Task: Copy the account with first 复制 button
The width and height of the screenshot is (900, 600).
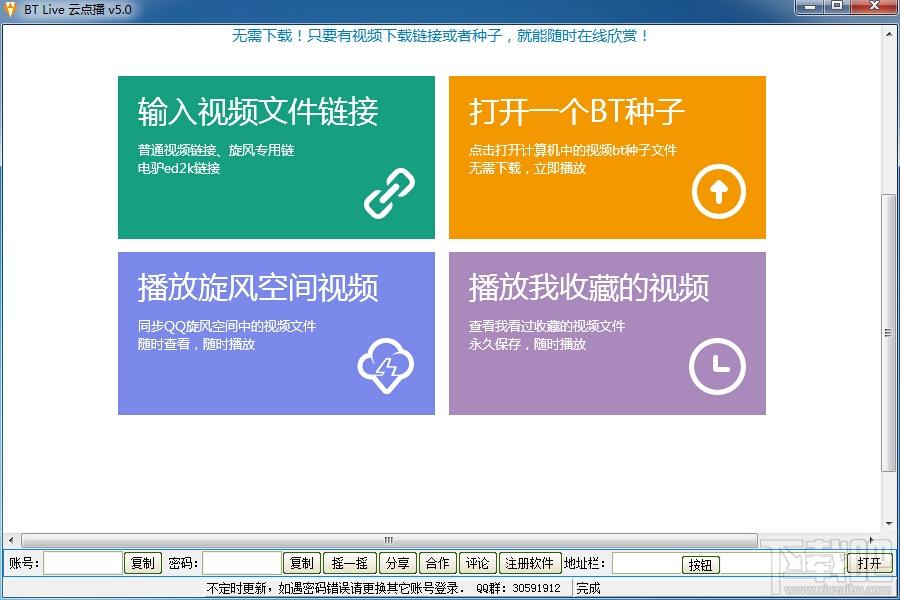Action: [x=142, y=563]
